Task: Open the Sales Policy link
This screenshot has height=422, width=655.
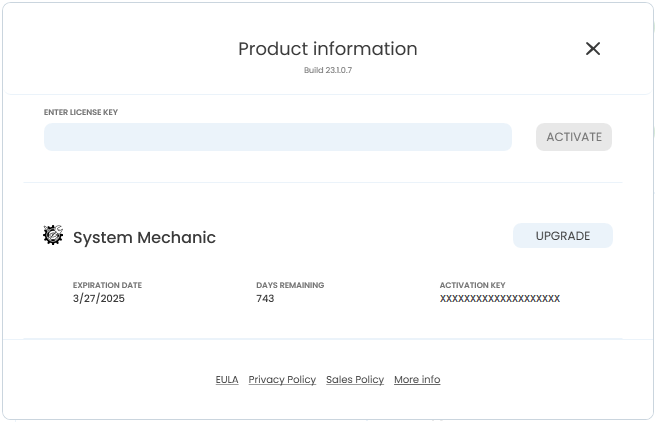Action: pyautogui.click(x=355, y=379)
